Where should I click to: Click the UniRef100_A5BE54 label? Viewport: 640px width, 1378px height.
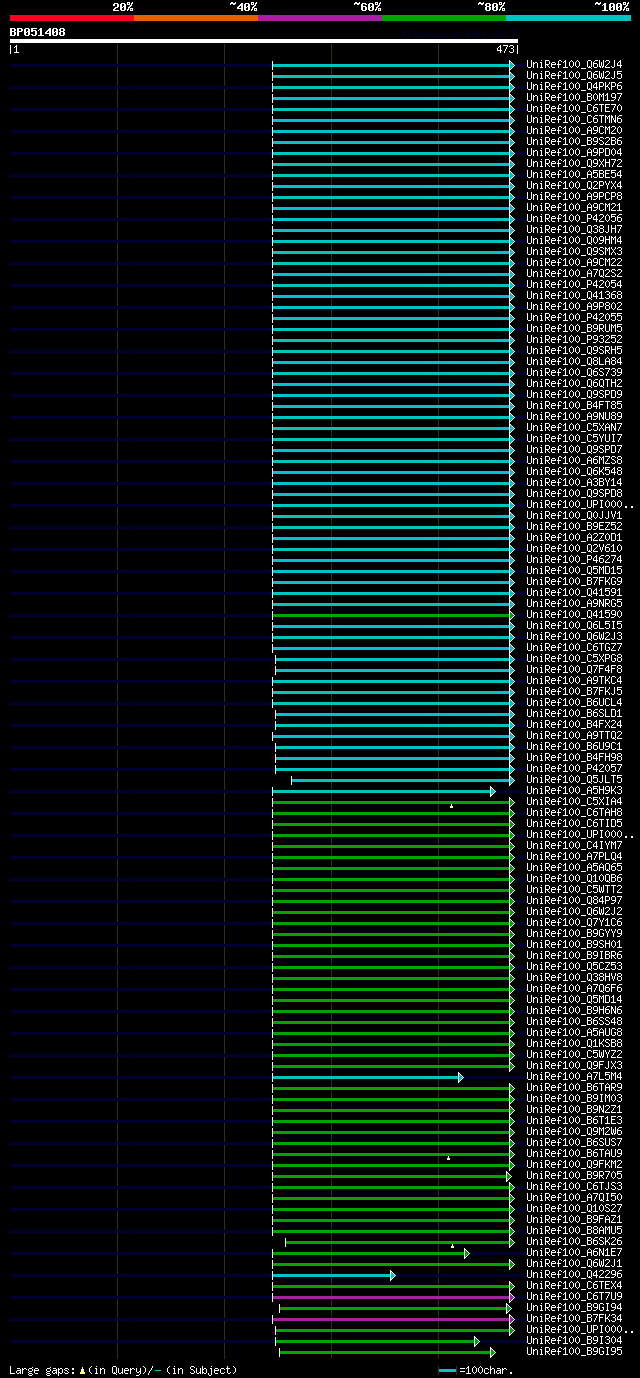point(574,174)
